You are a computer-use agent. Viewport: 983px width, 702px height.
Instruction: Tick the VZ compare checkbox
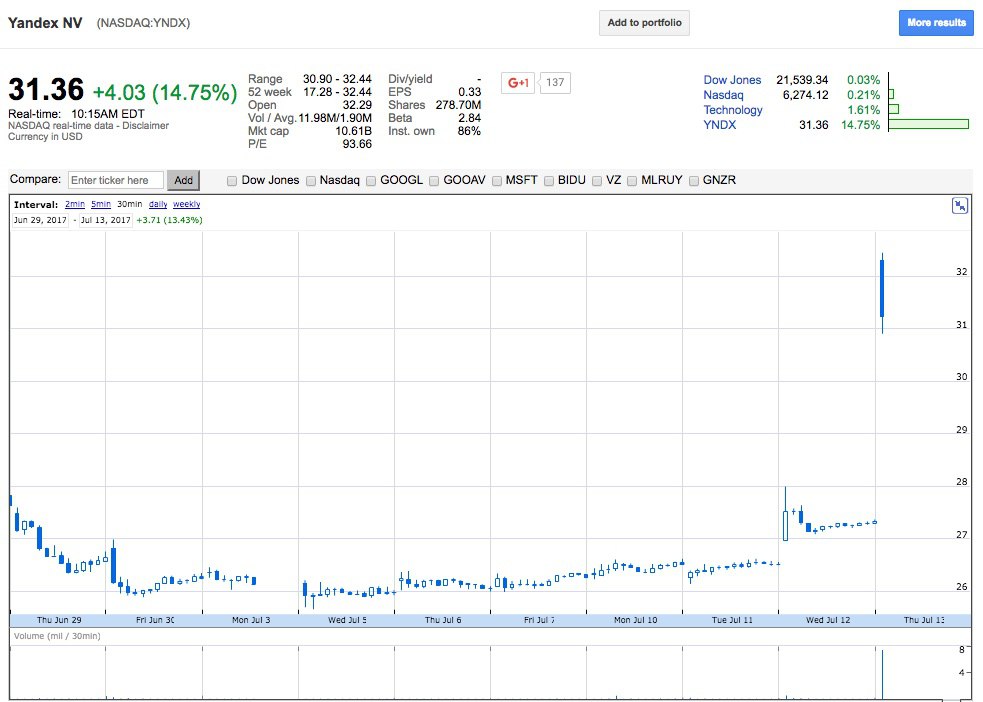click(x=597, y=181)
